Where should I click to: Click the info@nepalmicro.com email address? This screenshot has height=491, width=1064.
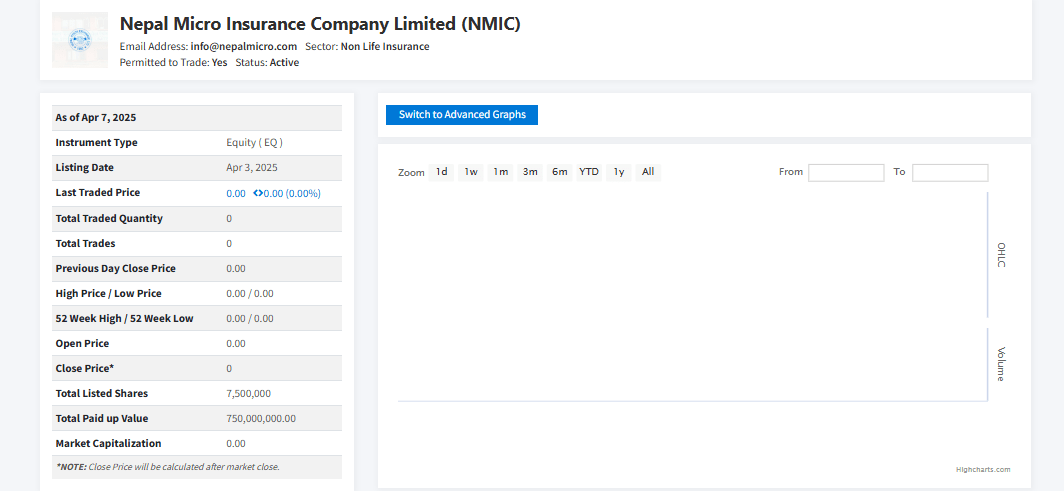tap(244, 47)
